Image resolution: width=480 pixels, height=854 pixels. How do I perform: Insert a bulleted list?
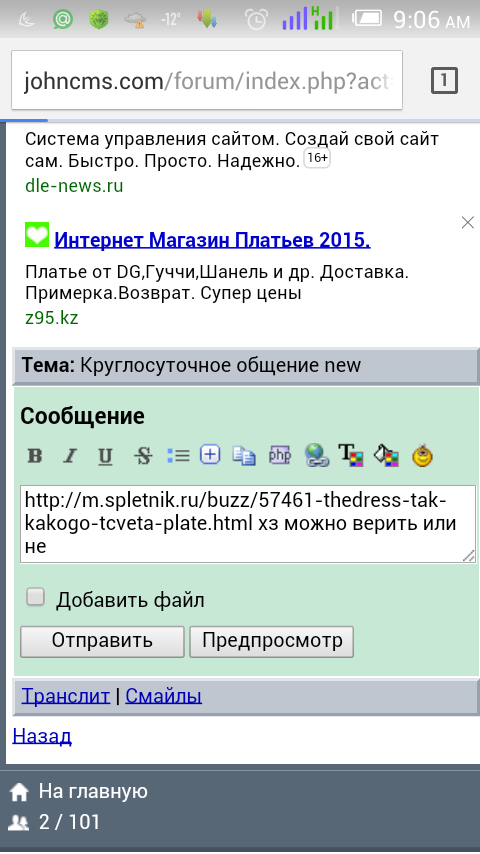tap(178, 455)
